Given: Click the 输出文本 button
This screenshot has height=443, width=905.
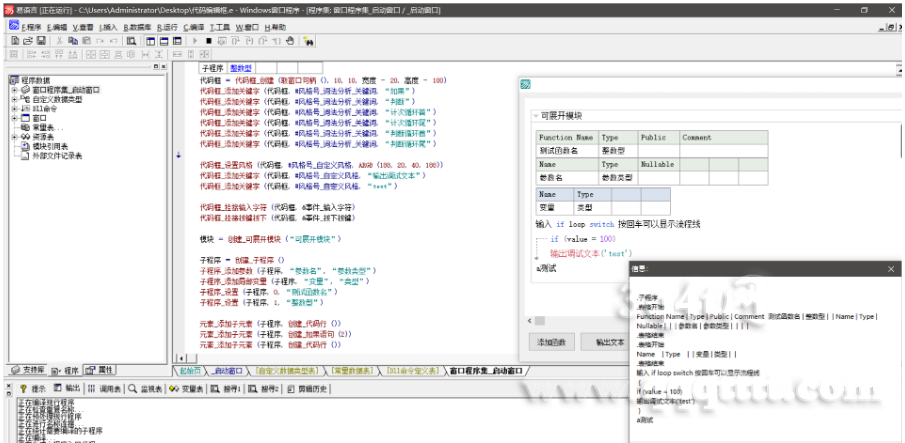Looking at the screenshot, I should click(607, 341).
